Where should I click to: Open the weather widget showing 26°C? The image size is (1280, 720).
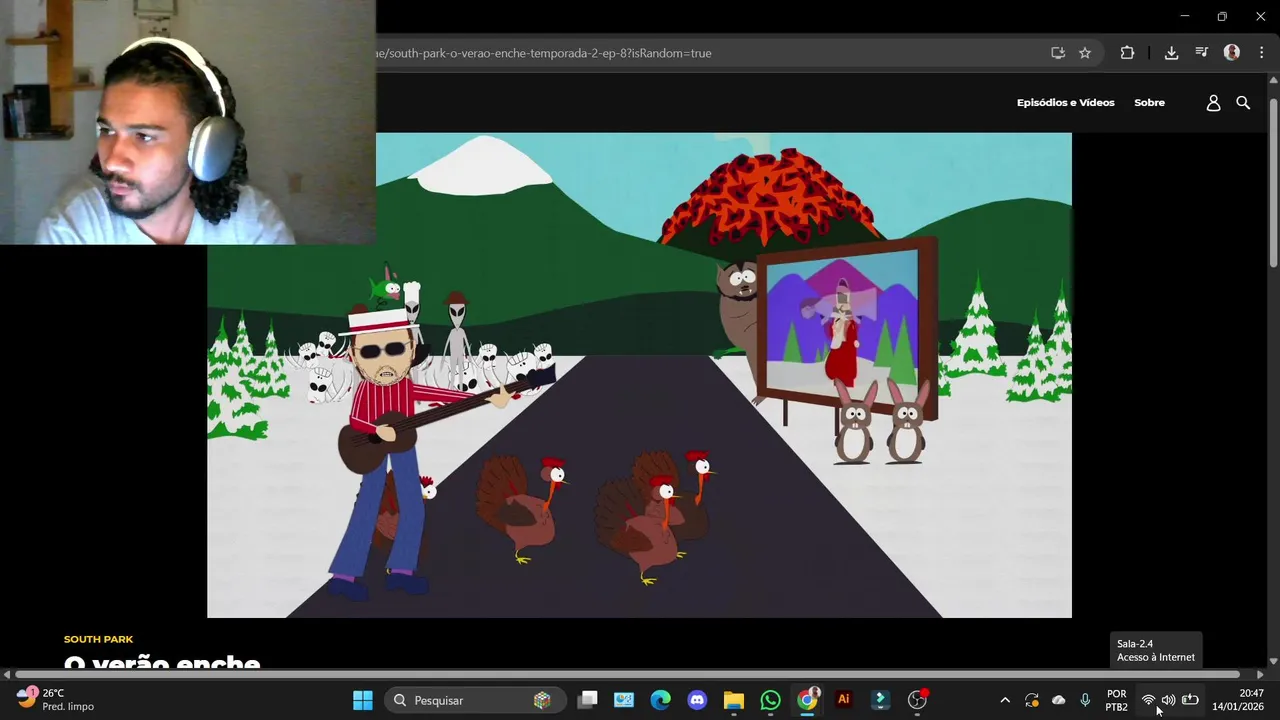click(56, 699)
